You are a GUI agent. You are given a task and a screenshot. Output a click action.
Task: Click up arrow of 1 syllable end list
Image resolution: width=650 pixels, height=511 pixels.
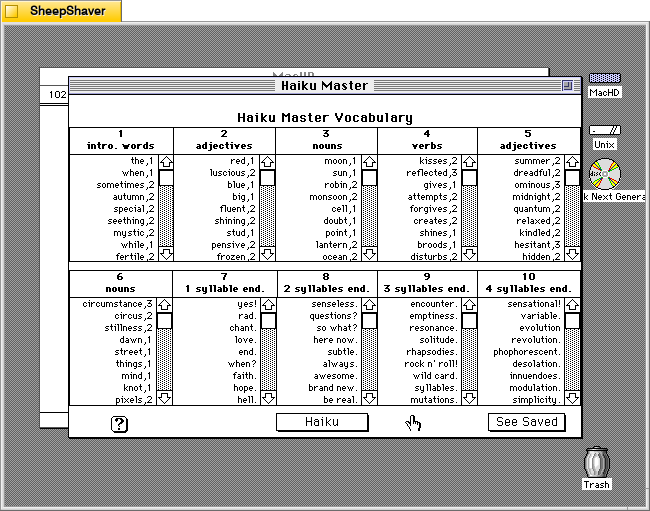(269, 305)
